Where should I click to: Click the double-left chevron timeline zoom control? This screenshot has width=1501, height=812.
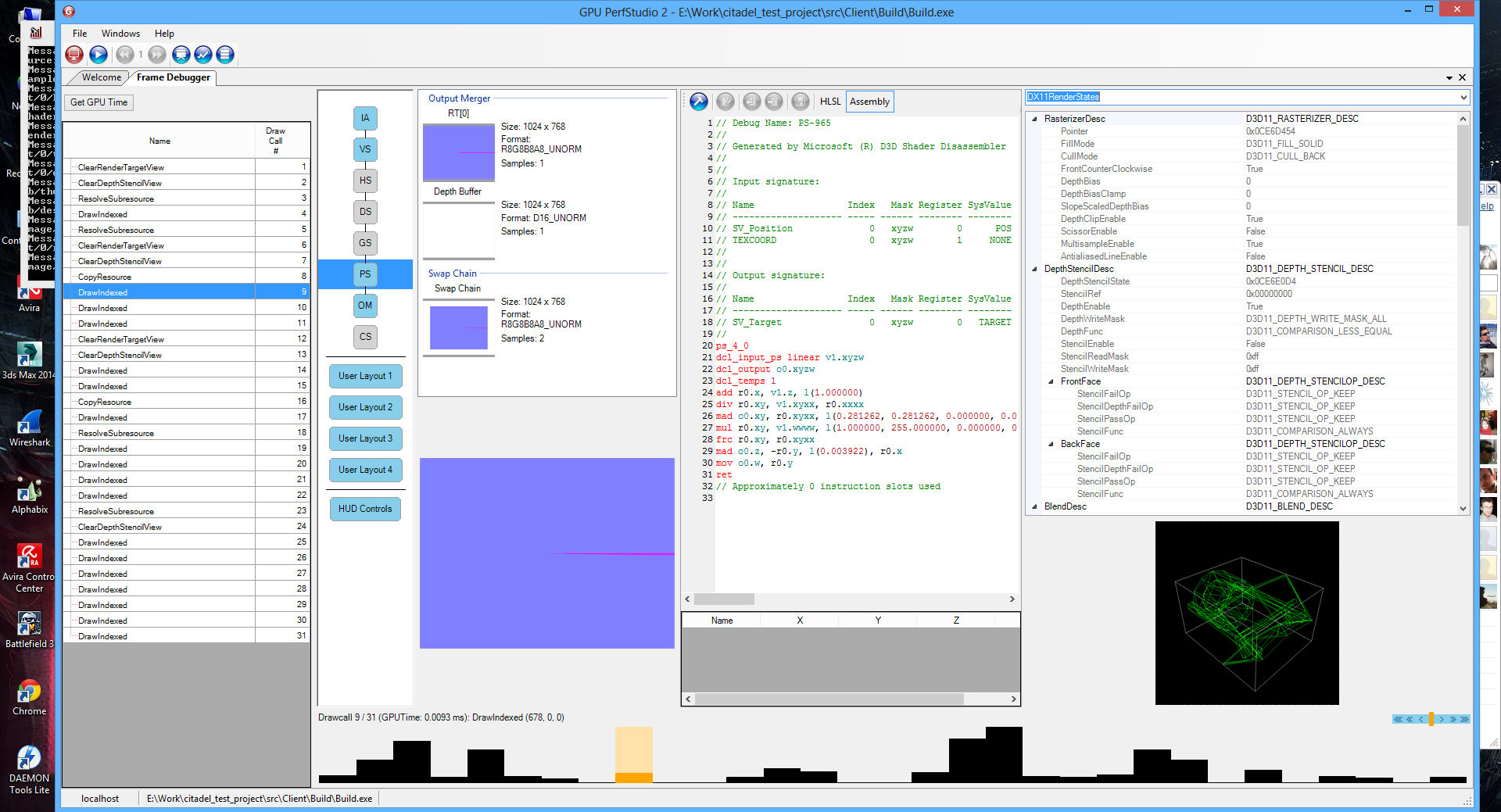pos(1410,719)
